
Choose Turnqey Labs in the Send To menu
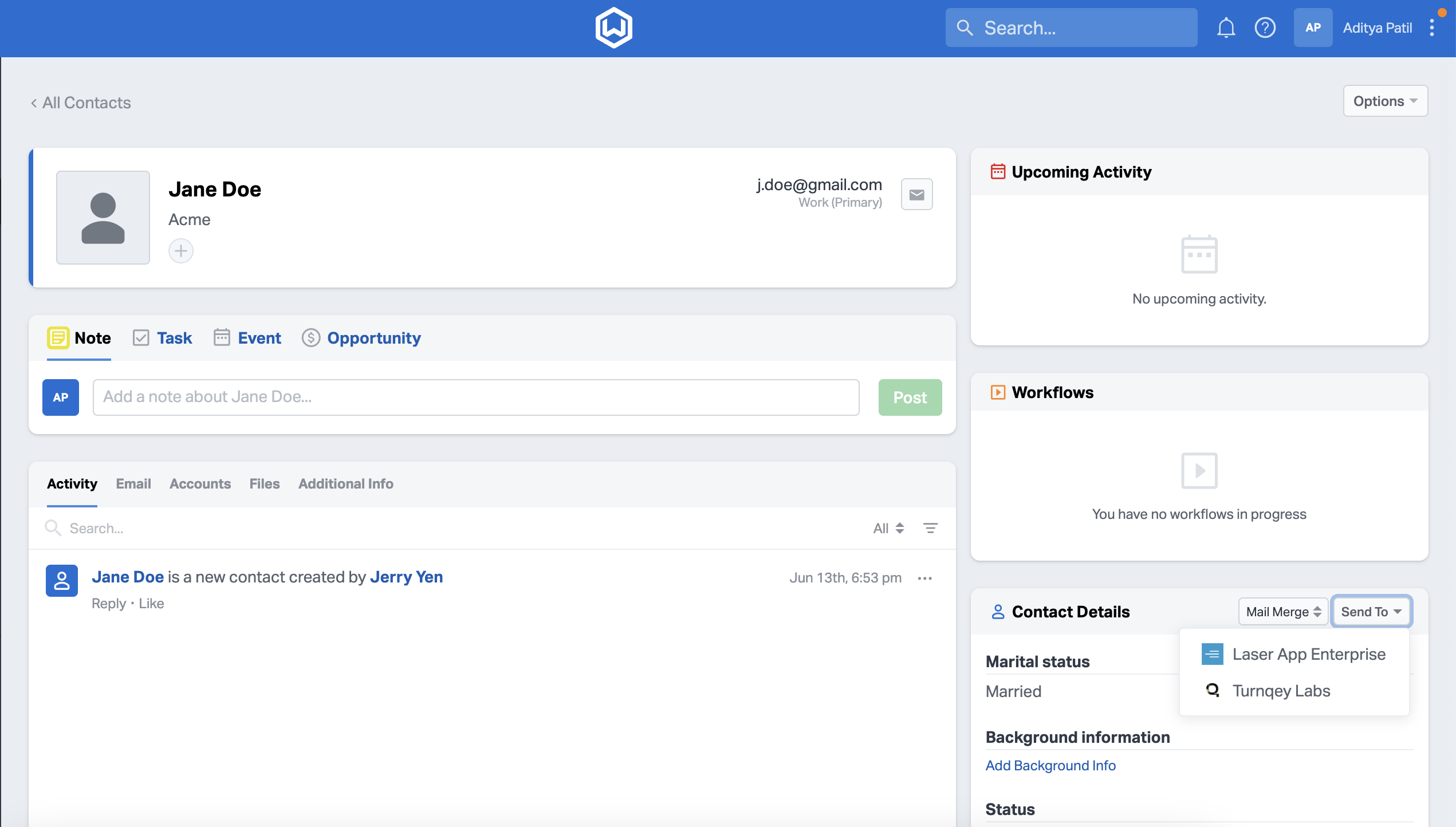(x=1281, y=691)
